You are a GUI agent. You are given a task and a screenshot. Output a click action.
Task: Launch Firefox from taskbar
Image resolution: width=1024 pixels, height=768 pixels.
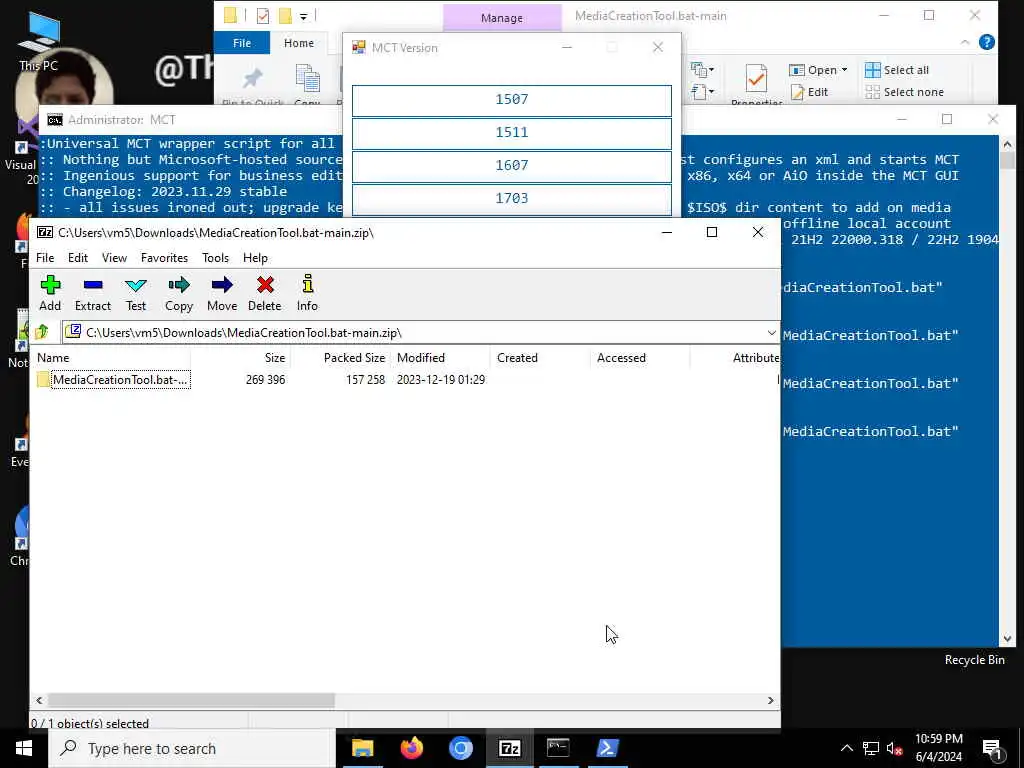point(411,748)
